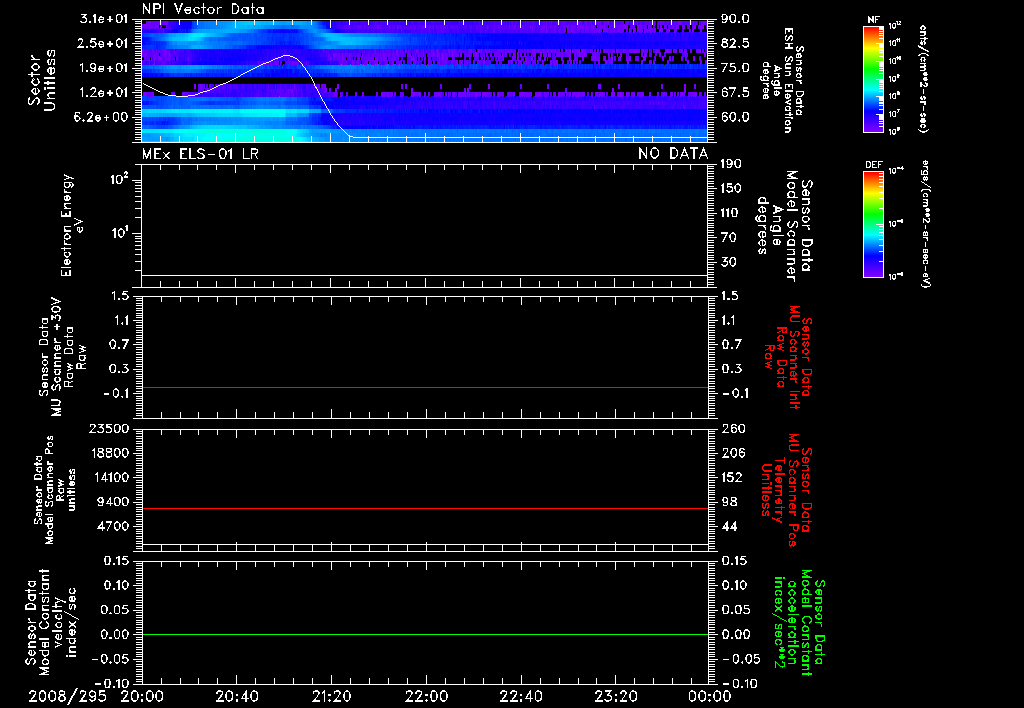
Task: Click the '18800' scanner position tick
Action: [x=108, y=453]
